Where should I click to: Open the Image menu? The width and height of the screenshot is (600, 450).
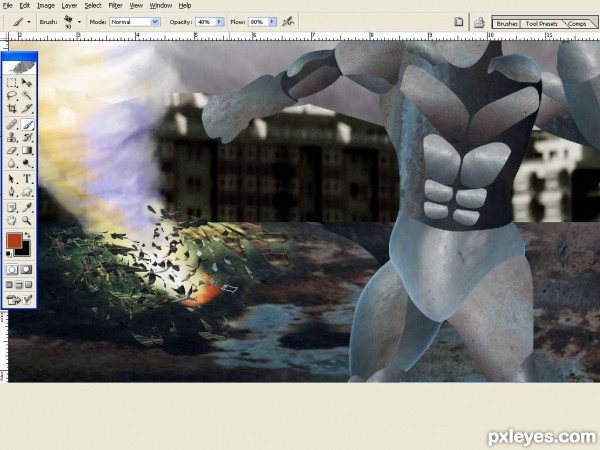46,5
